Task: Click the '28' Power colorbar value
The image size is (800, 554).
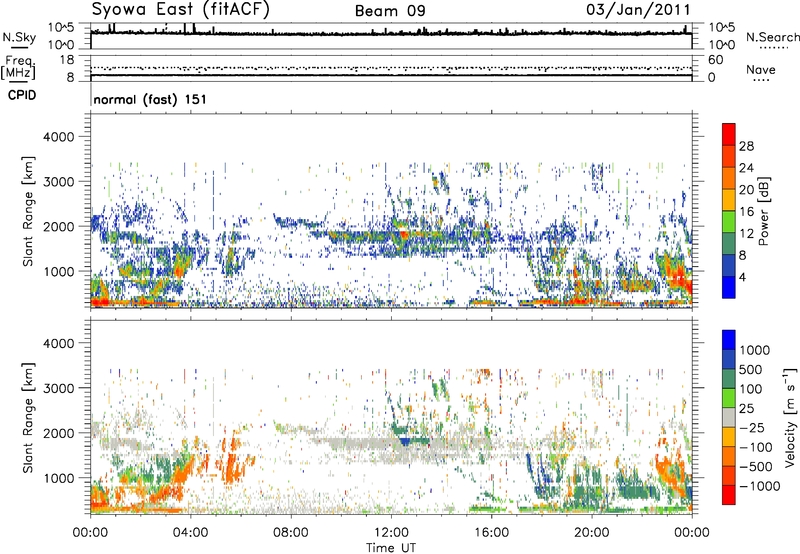Action: (x=746, y=146)
